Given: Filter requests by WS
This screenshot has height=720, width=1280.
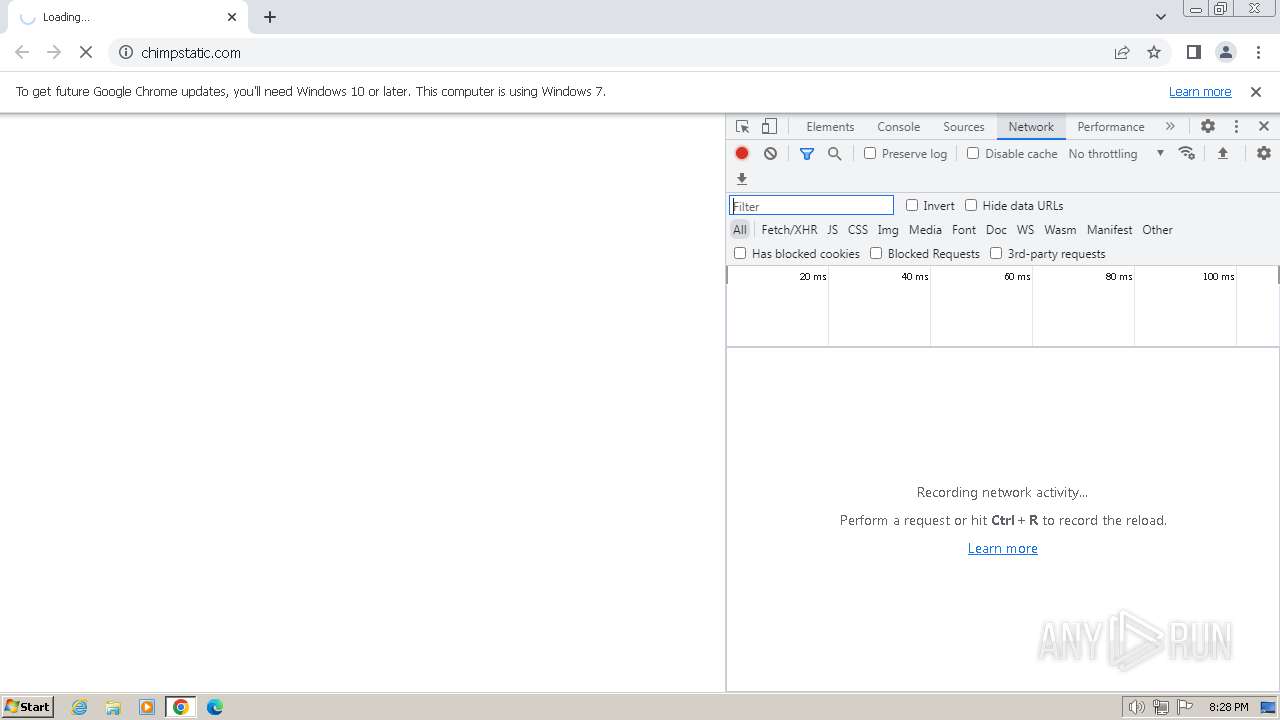Looking at the screenshot, I should click(x=1025, y=230).
